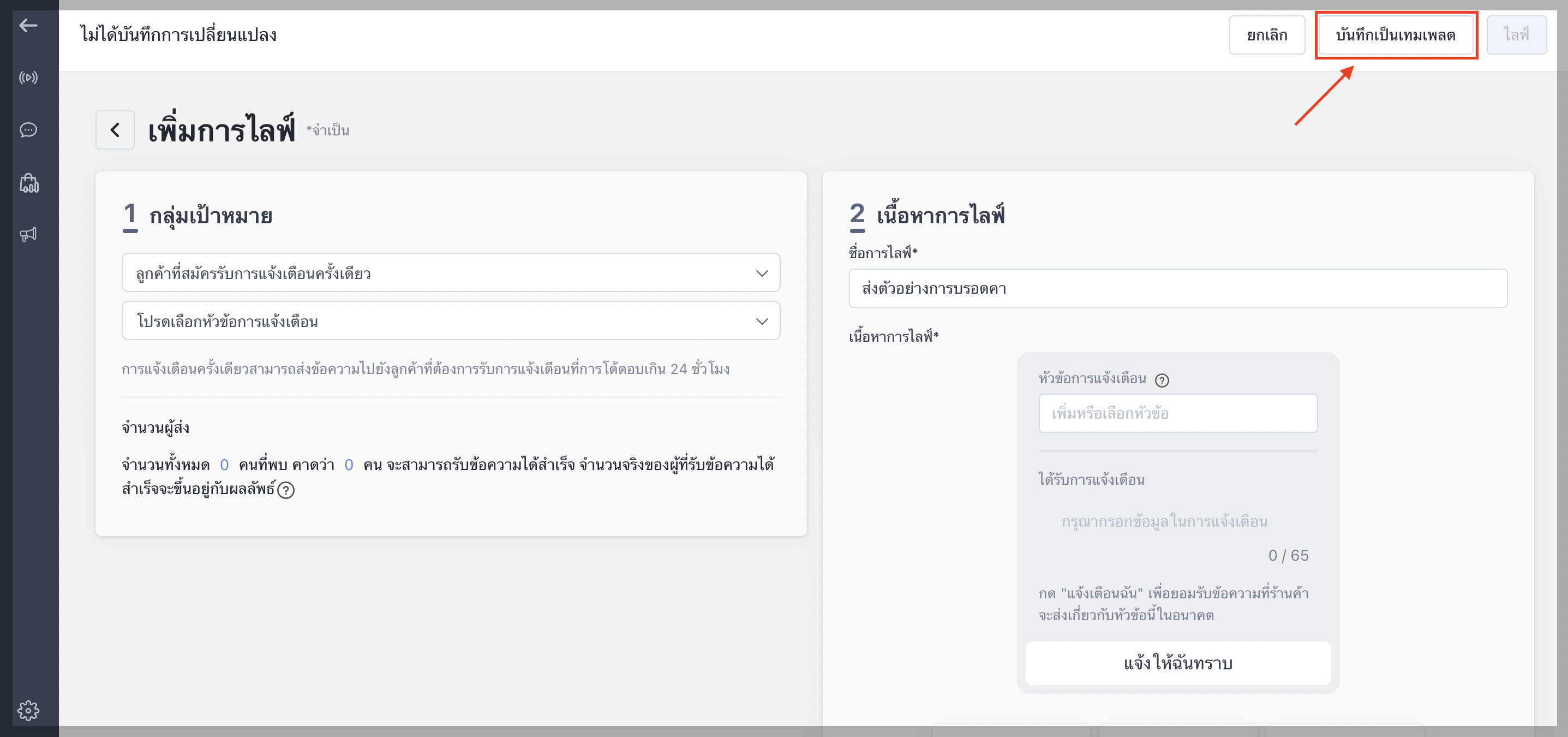Click the ชื่อการไลฟ์ input field
The height and width of the screenshot is (737, 1568).
1178,288
